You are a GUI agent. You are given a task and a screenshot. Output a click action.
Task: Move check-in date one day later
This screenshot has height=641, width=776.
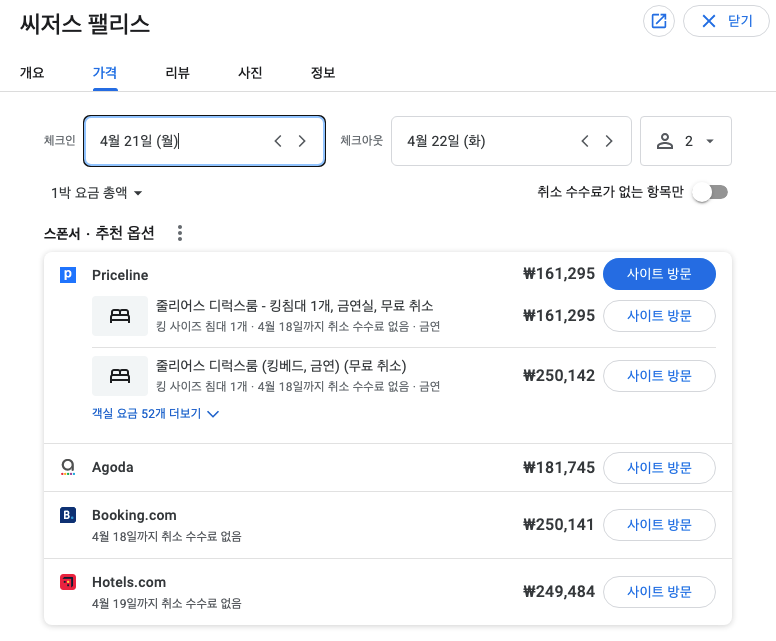click(x=302, y=141)
